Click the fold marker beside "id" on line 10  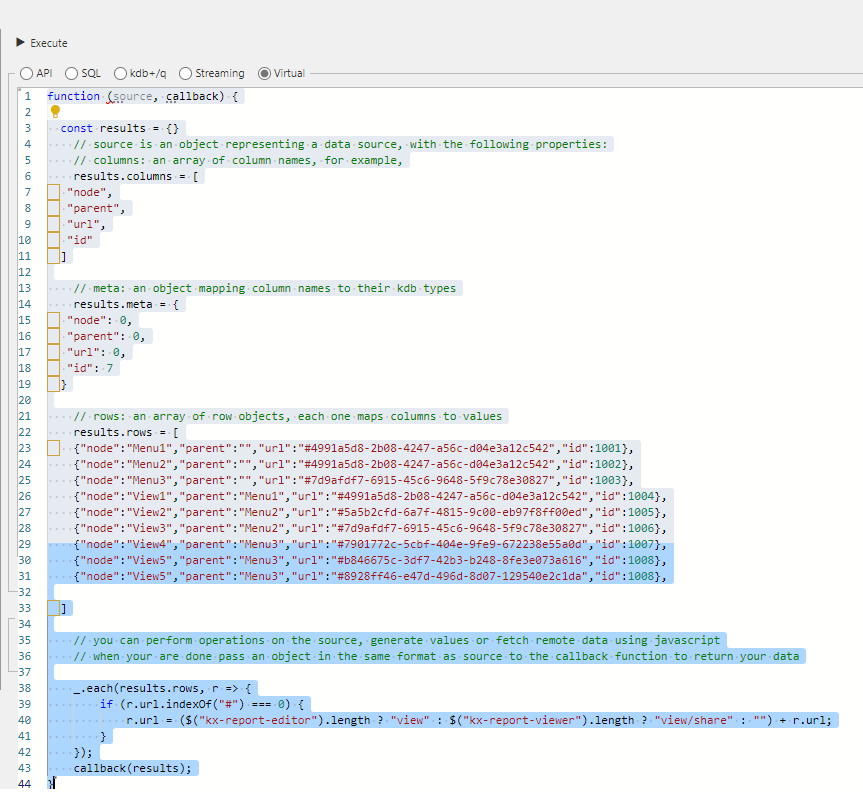pyautogui.click(x=54, y=239)
